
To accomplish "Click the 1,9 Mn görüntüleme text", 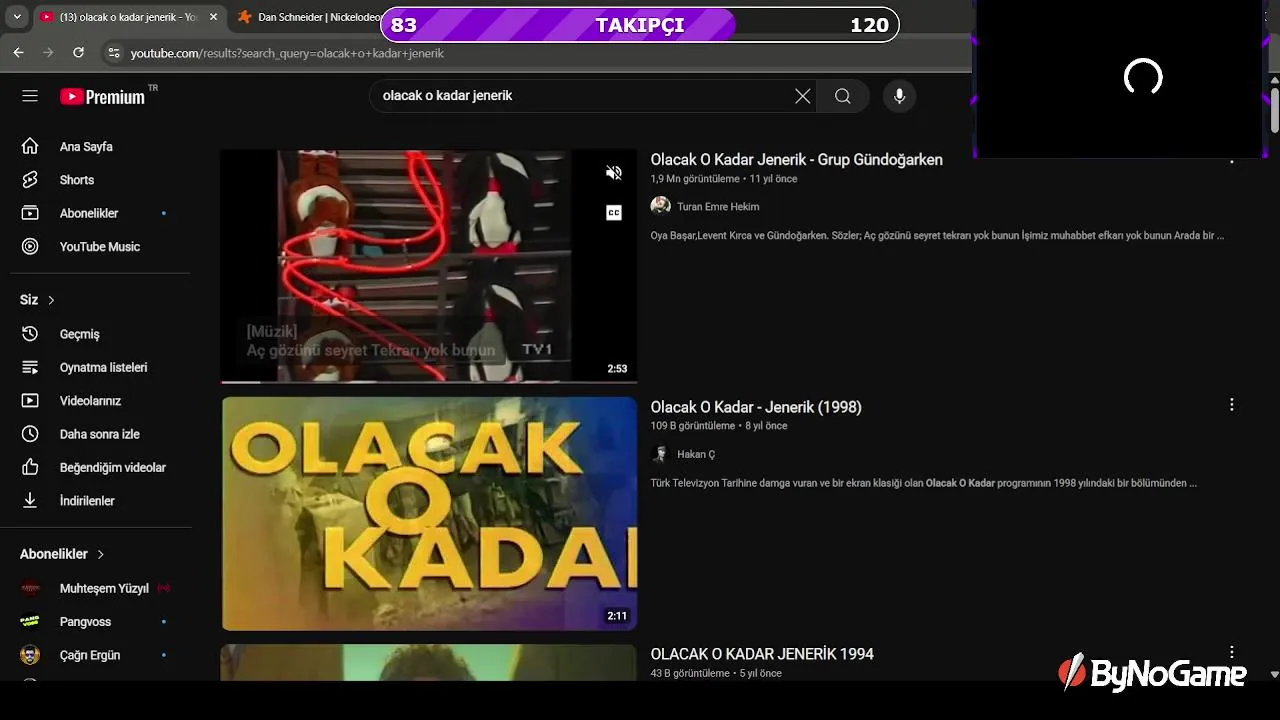I will click(695, 179).
